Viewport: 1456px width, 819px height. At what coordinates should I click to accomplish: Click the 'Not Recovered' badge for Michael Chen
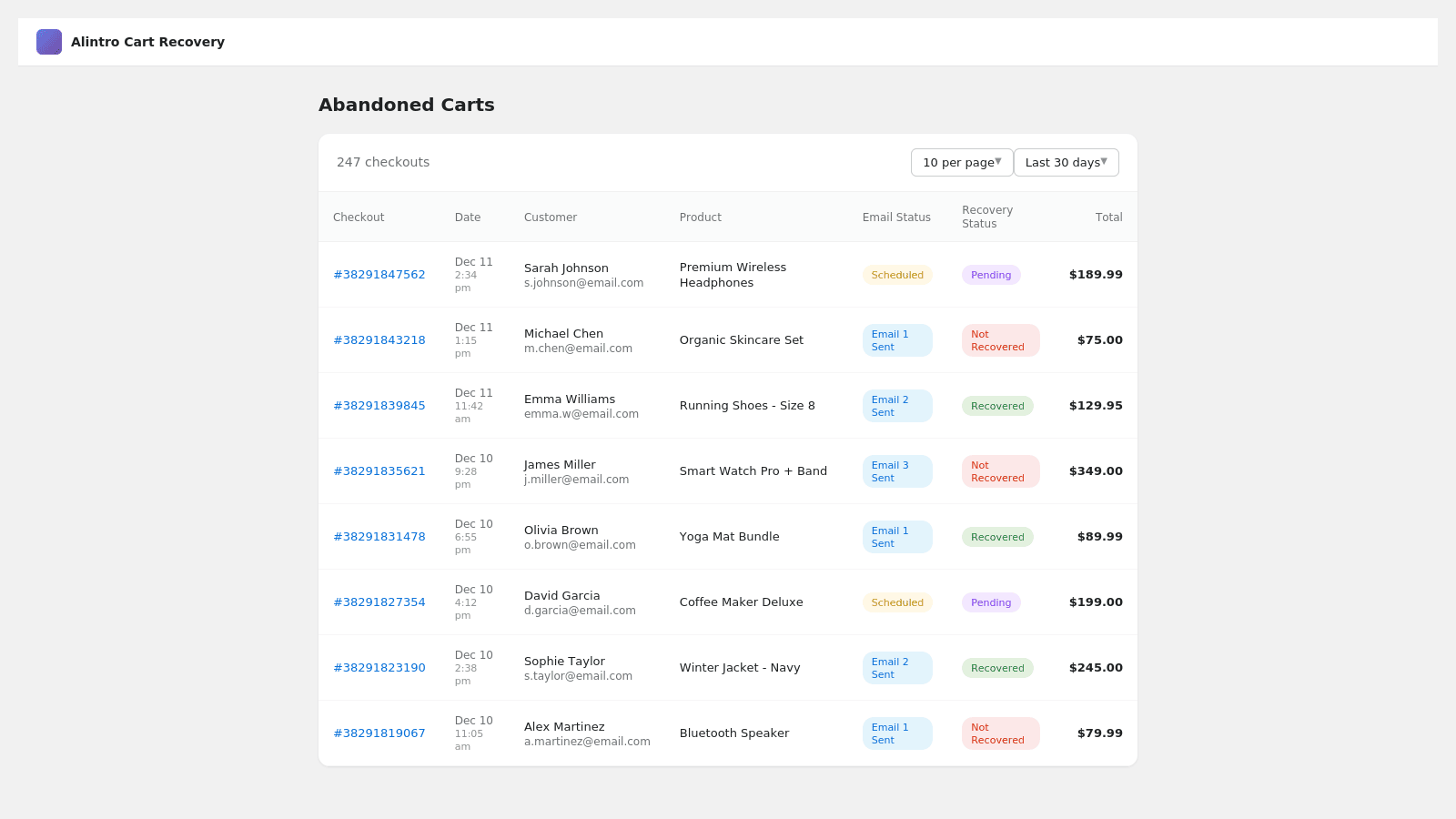pos(1000,339)
